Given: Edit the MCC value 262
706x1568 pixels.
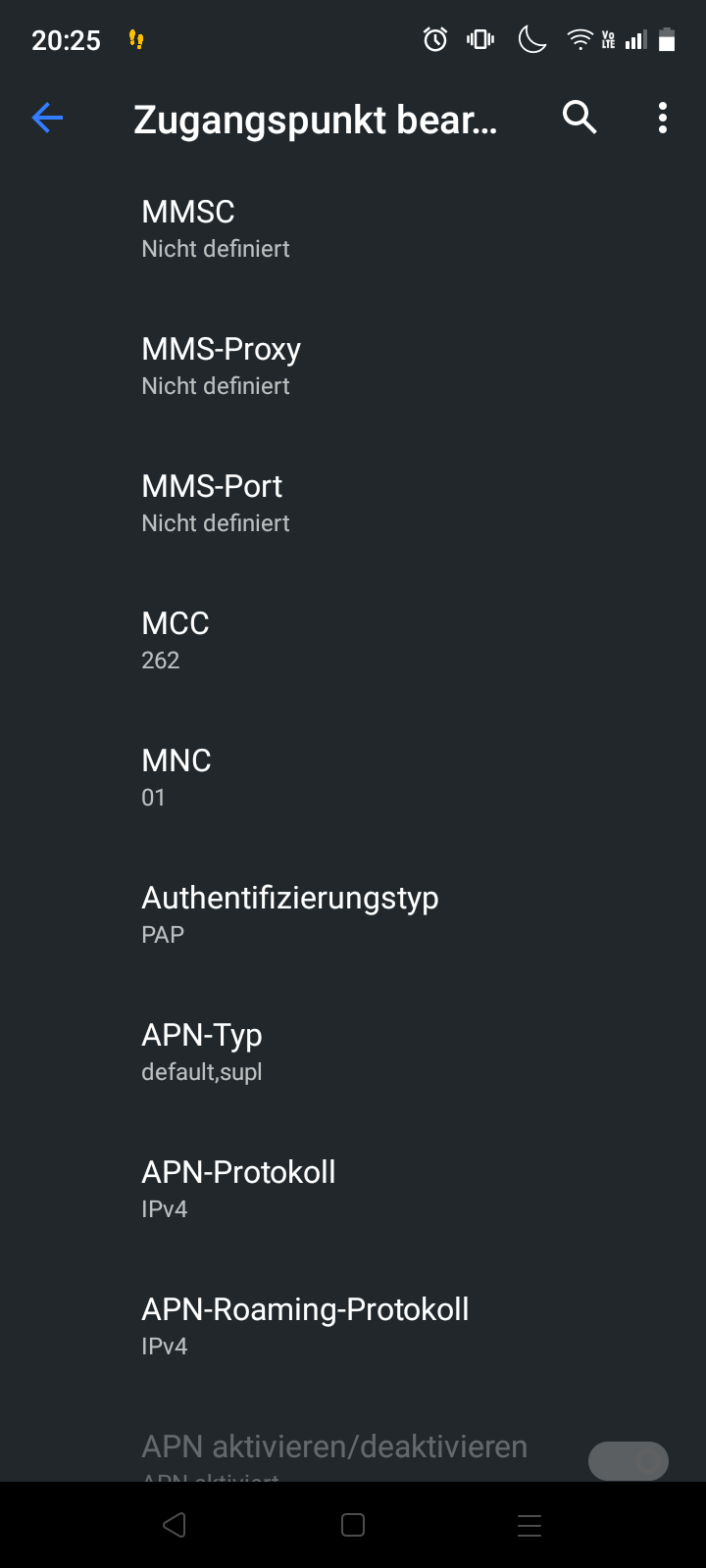Looking at the screenshot, I should coord(176,640).
